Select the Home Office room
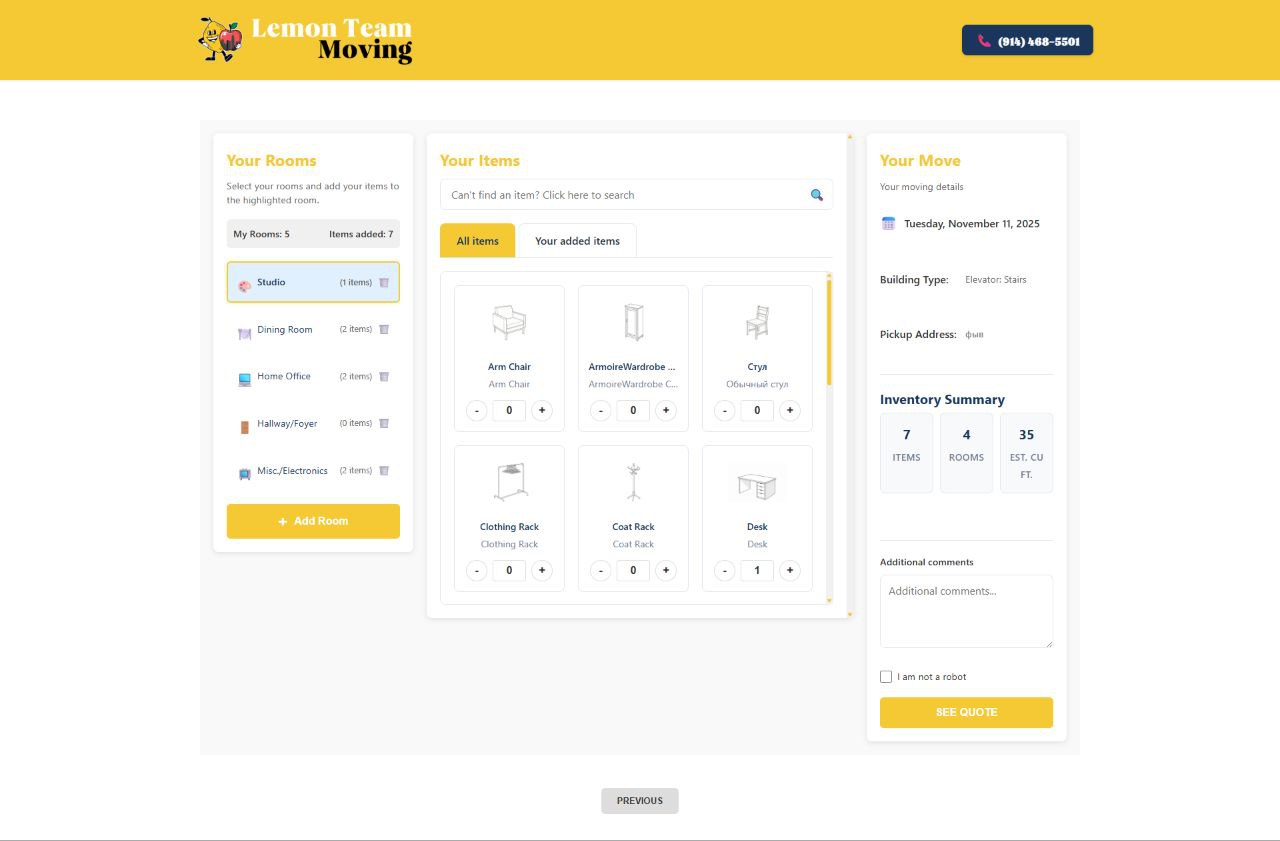Image resolution: width=1280 pixels, height=841 pixels. point(313,376)
